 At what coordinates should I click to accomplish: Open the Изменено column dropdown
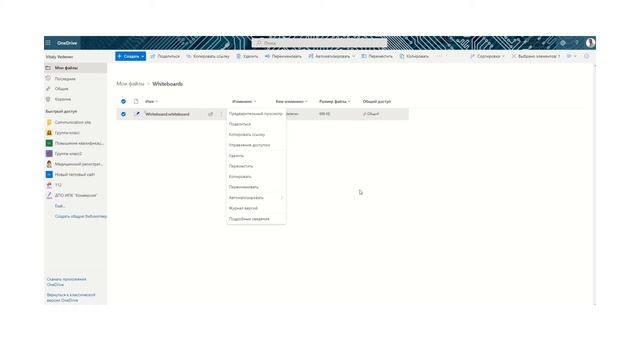coord(244,101)
